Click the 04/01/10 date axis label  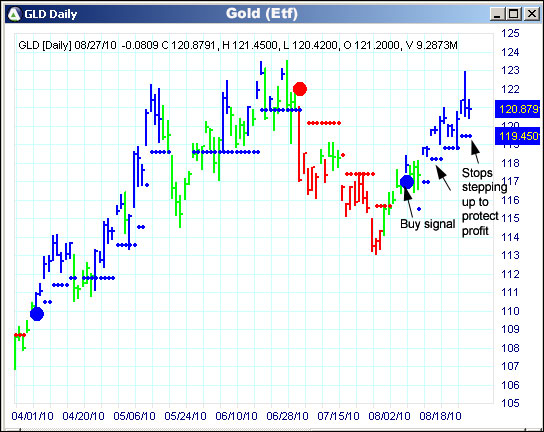click(32, 416)
